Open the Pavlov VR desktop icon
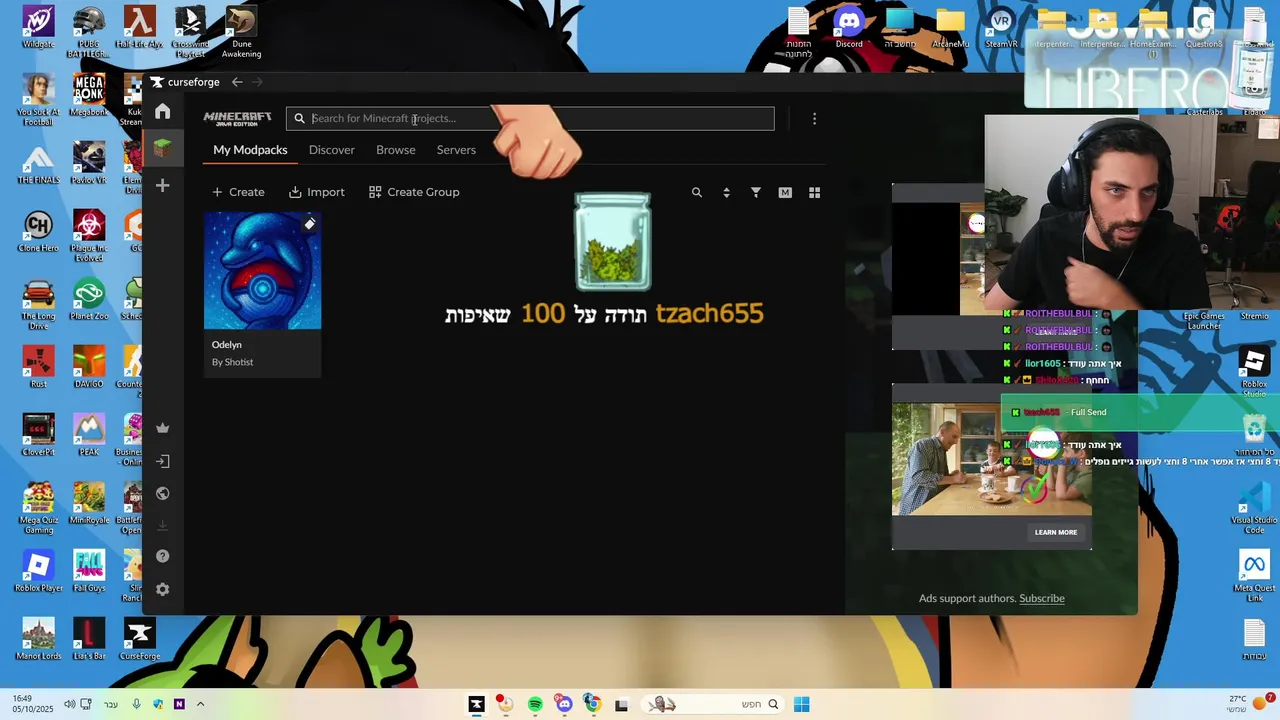 [88, 164]
